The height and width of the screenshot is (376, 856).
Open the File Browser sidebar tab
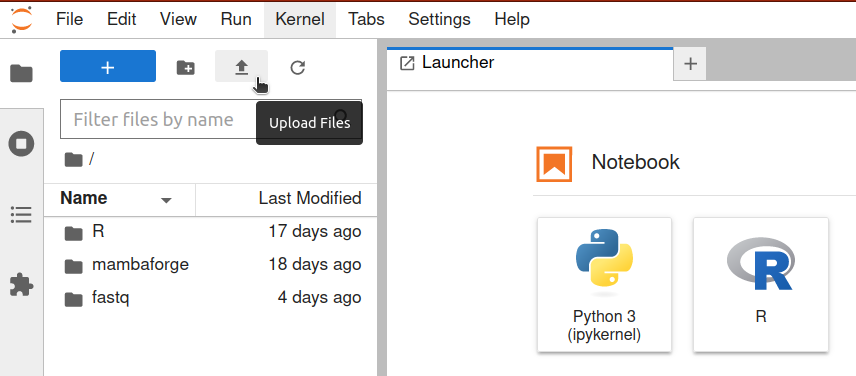click(x=21, y=73)
